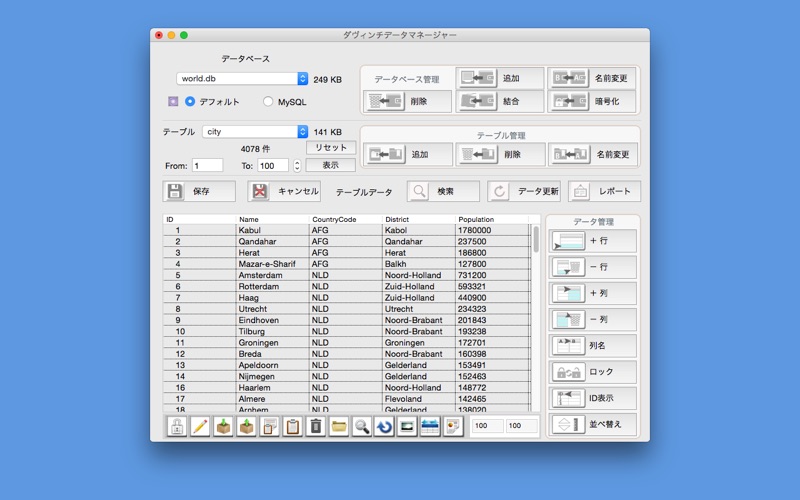Select the Rotterdam row name cell
The width and height of the screenshot is (800, 500).
pos(272,286)
